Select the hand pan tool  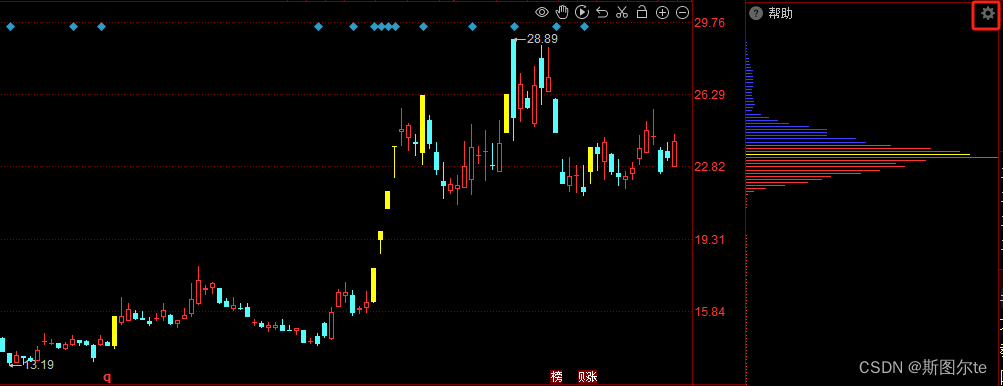click(562, 12)
